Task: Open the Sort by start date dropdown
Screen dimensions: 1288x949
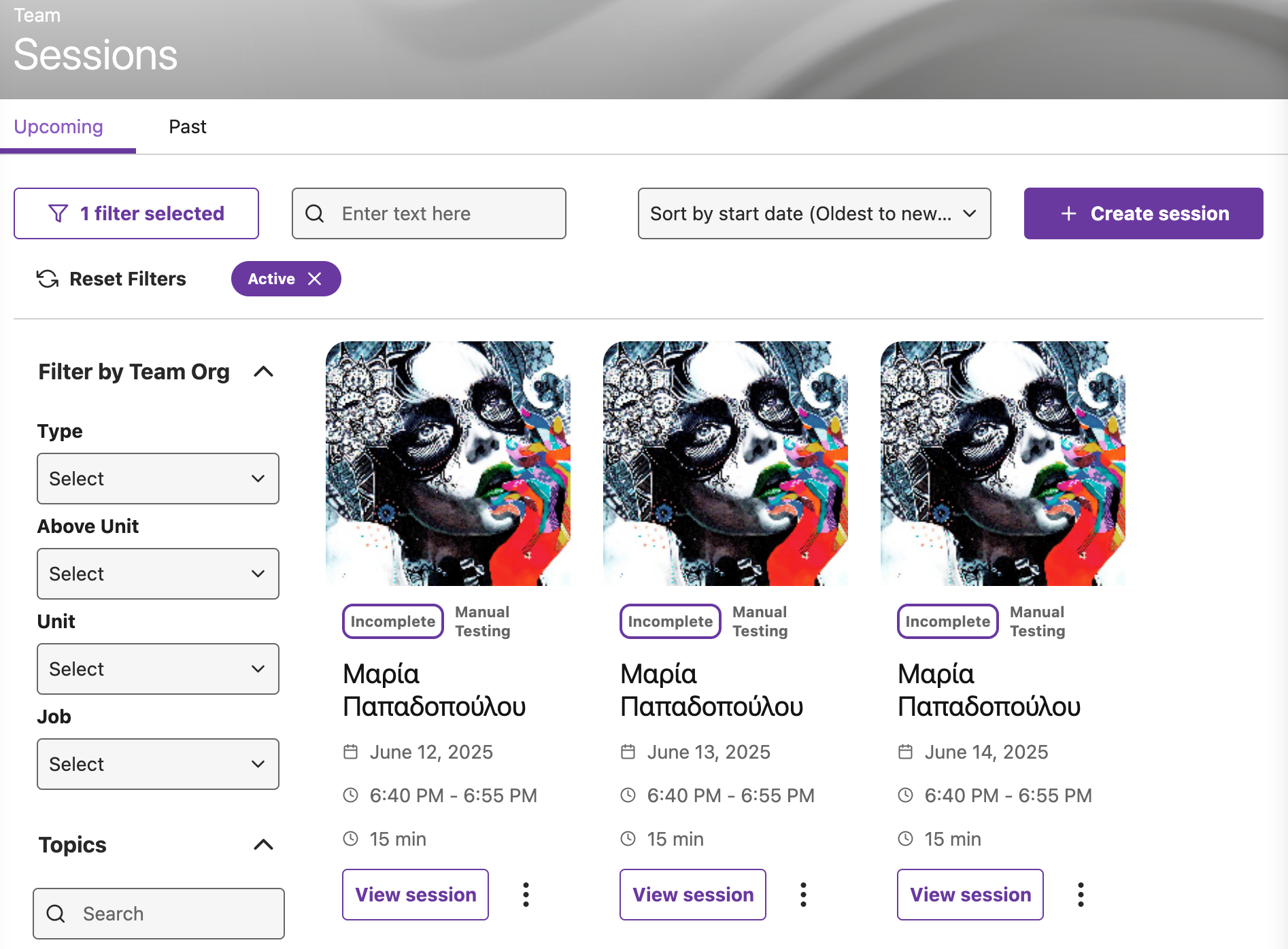Action: point(814,213)
